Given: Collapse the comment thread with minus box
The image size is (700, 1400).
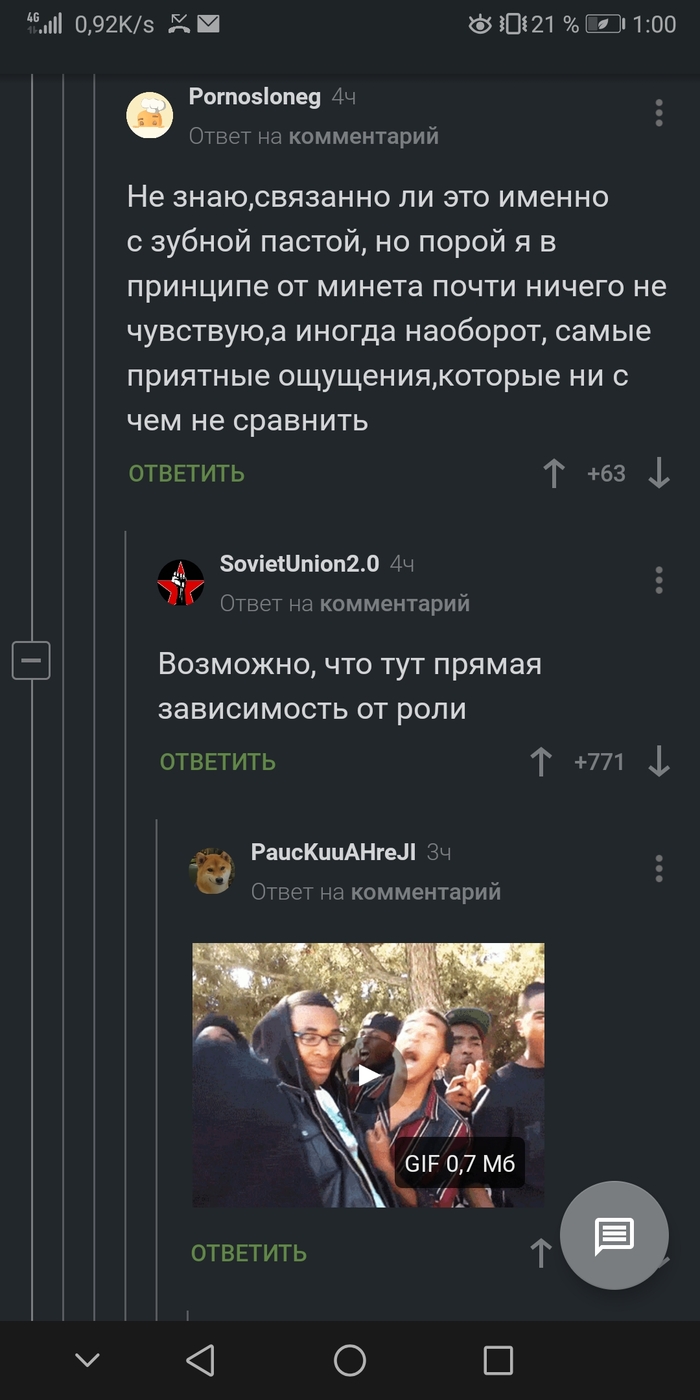Looking at the screenshot, I should tap(31, 660).
